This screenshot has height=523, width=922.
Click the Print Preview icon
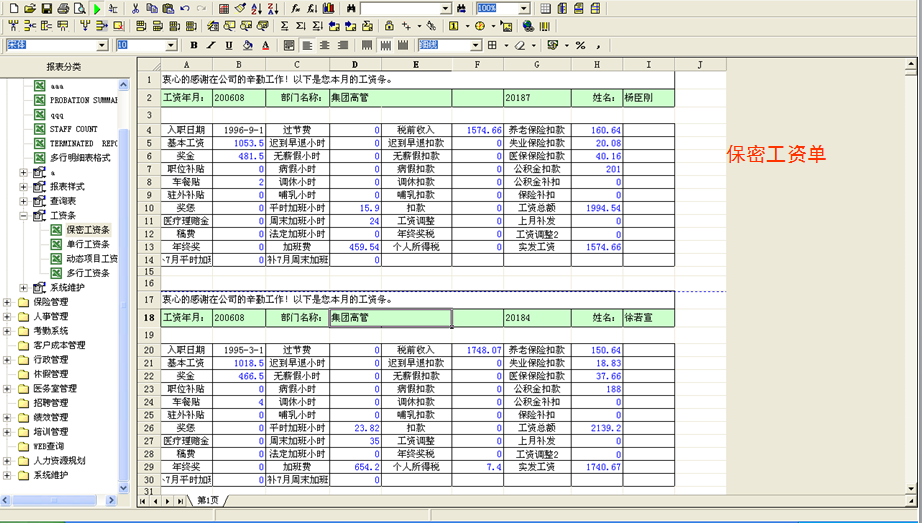coord(80,8)
